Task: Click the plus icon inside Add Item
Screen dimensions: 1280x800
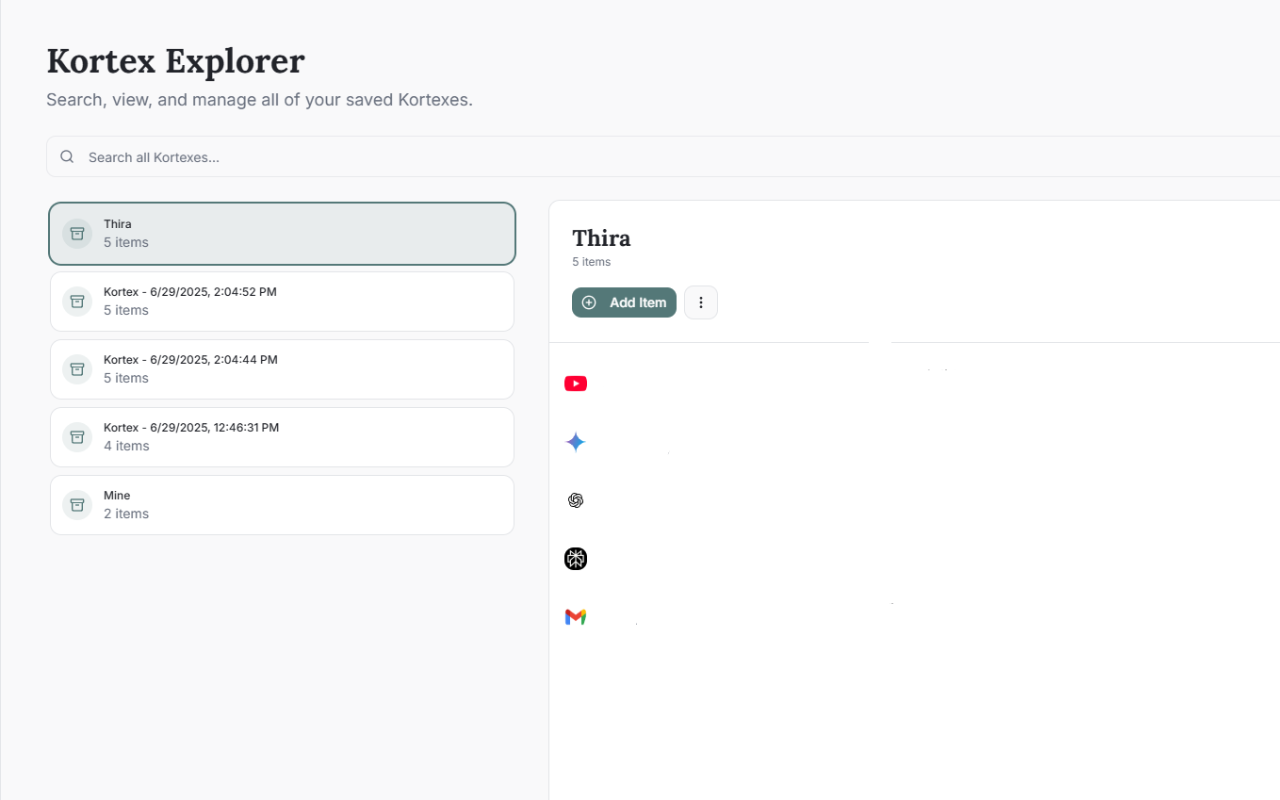Action: point(589,302)
